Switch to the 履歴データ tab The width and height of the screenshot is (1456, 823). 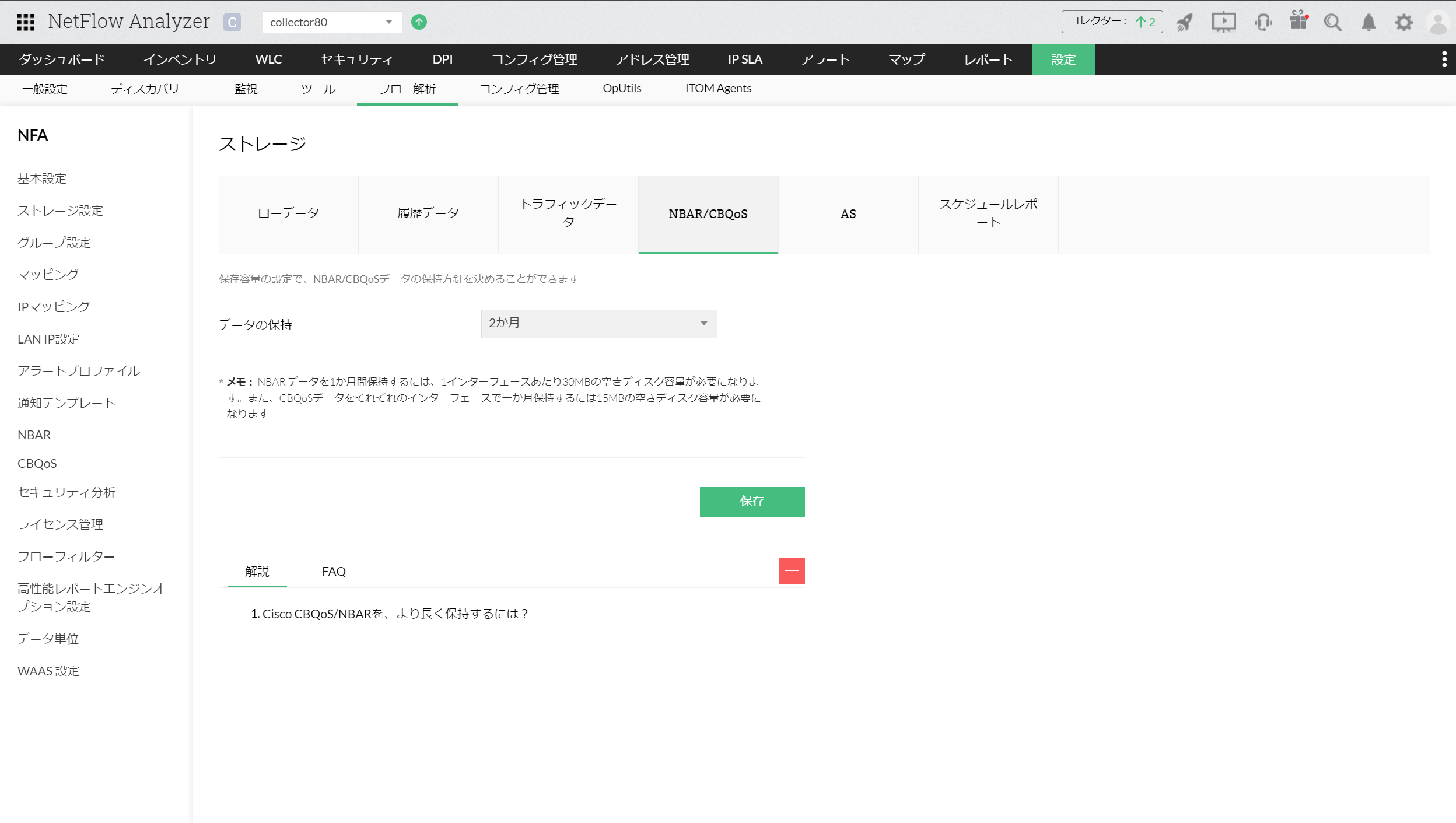coord(428,213)
